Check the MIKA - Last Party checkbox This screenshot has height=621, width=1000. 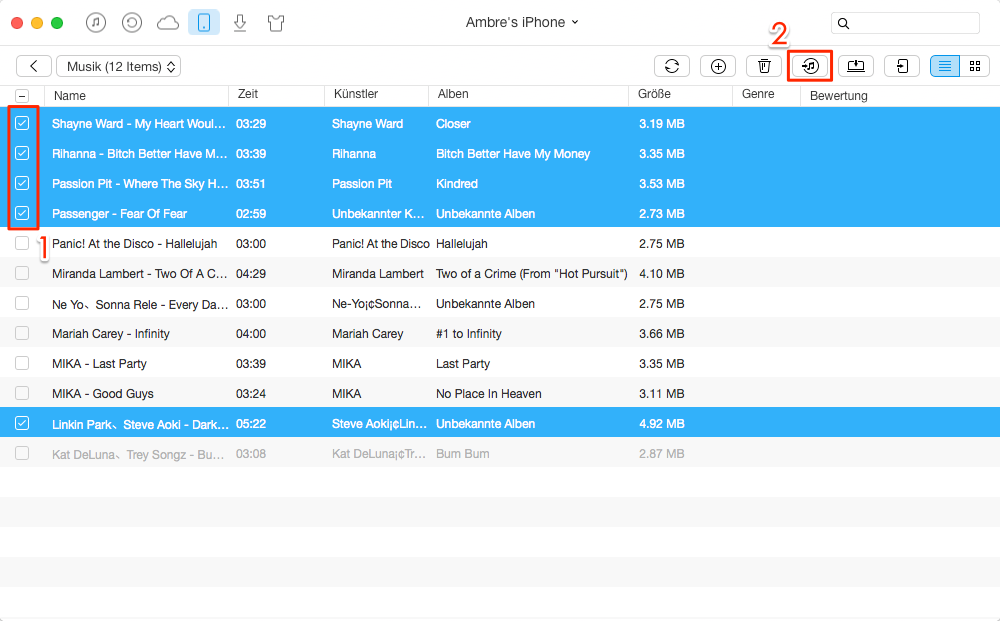tap(22, 363)
